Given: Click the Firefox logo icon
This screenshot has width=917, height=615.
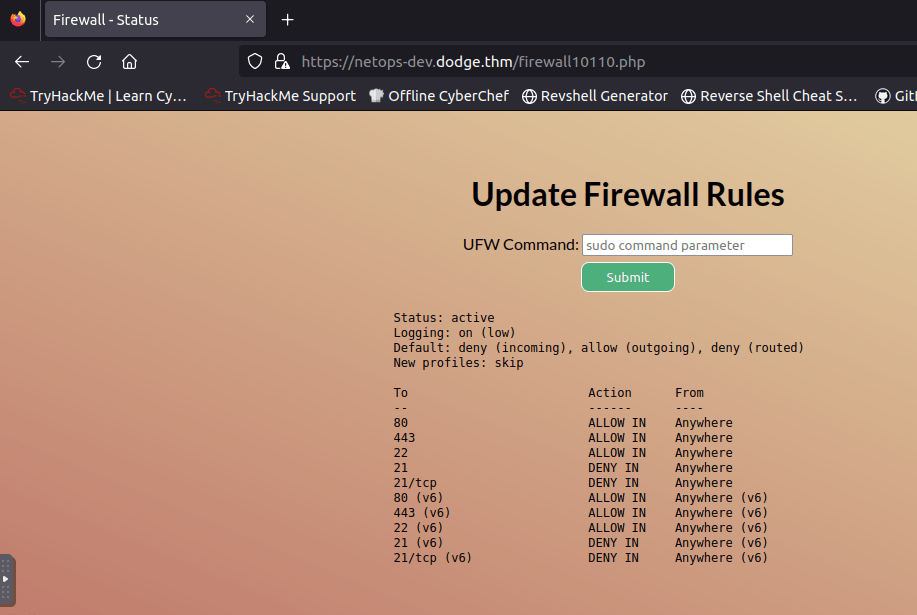Looking at the screenshot, I should [x=18, y=19].
